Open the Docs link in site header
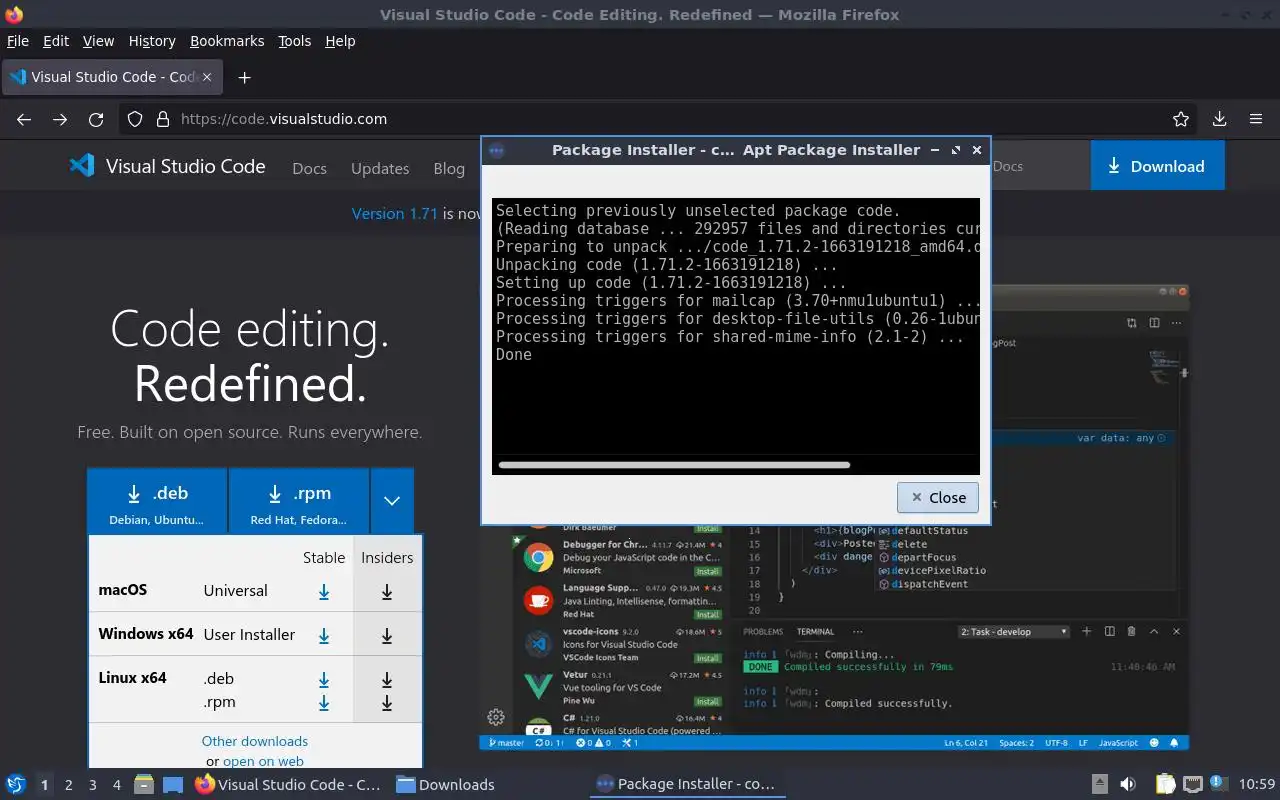This screenshot has height=800, width=1280. tap(309, 168)
